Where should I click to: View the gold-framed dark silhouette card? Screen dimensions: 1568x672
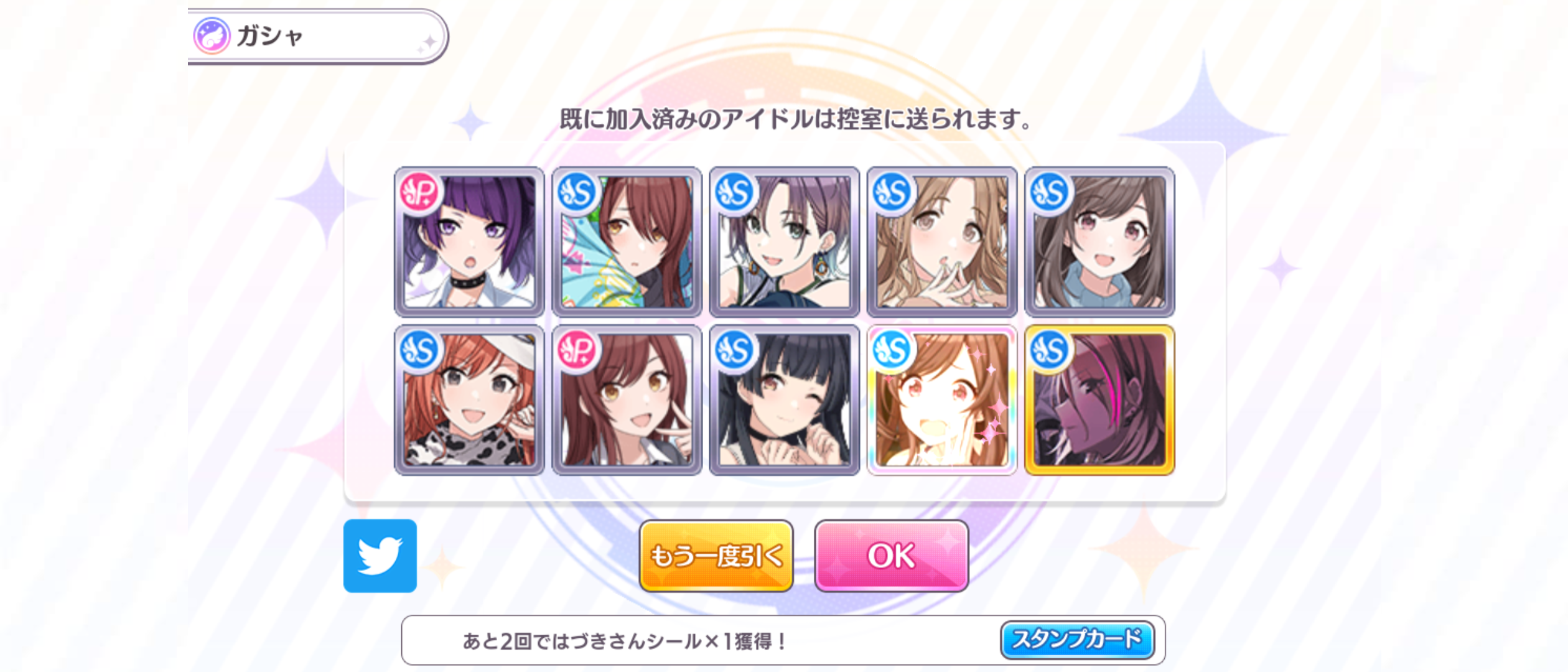tap(1099, 400)
